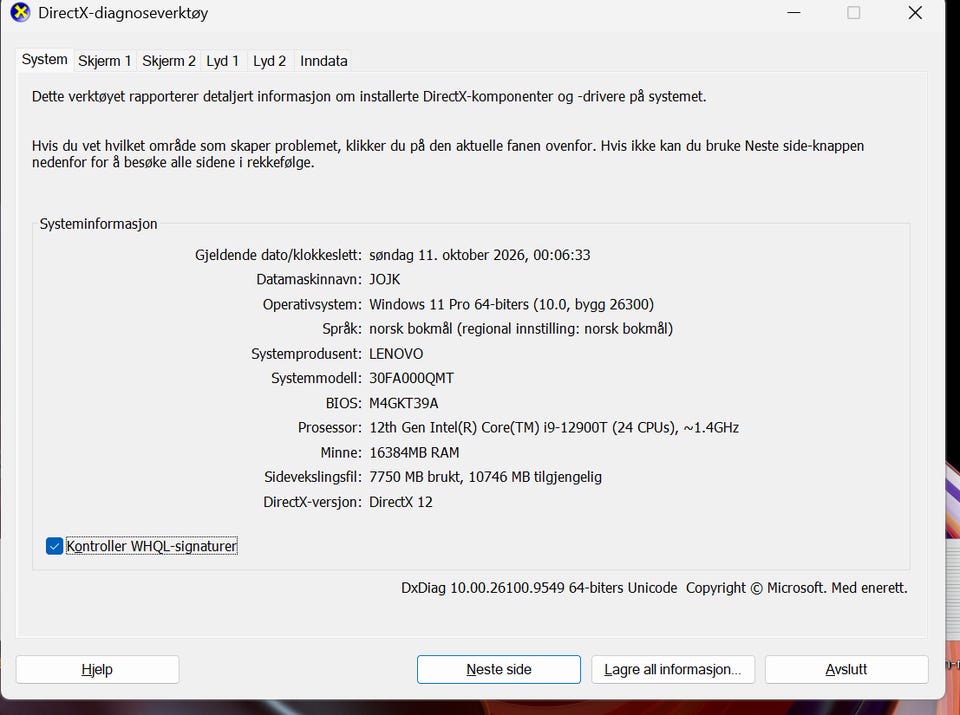Open the Skjerm 2 tab

[169, 61]
